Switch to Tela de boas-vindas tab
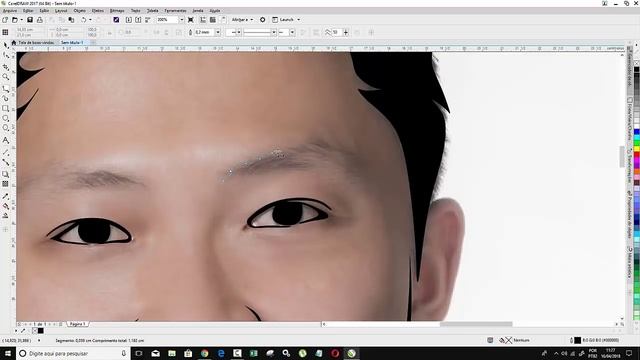This screenshot has width=640, height=360. coord(36,42)
